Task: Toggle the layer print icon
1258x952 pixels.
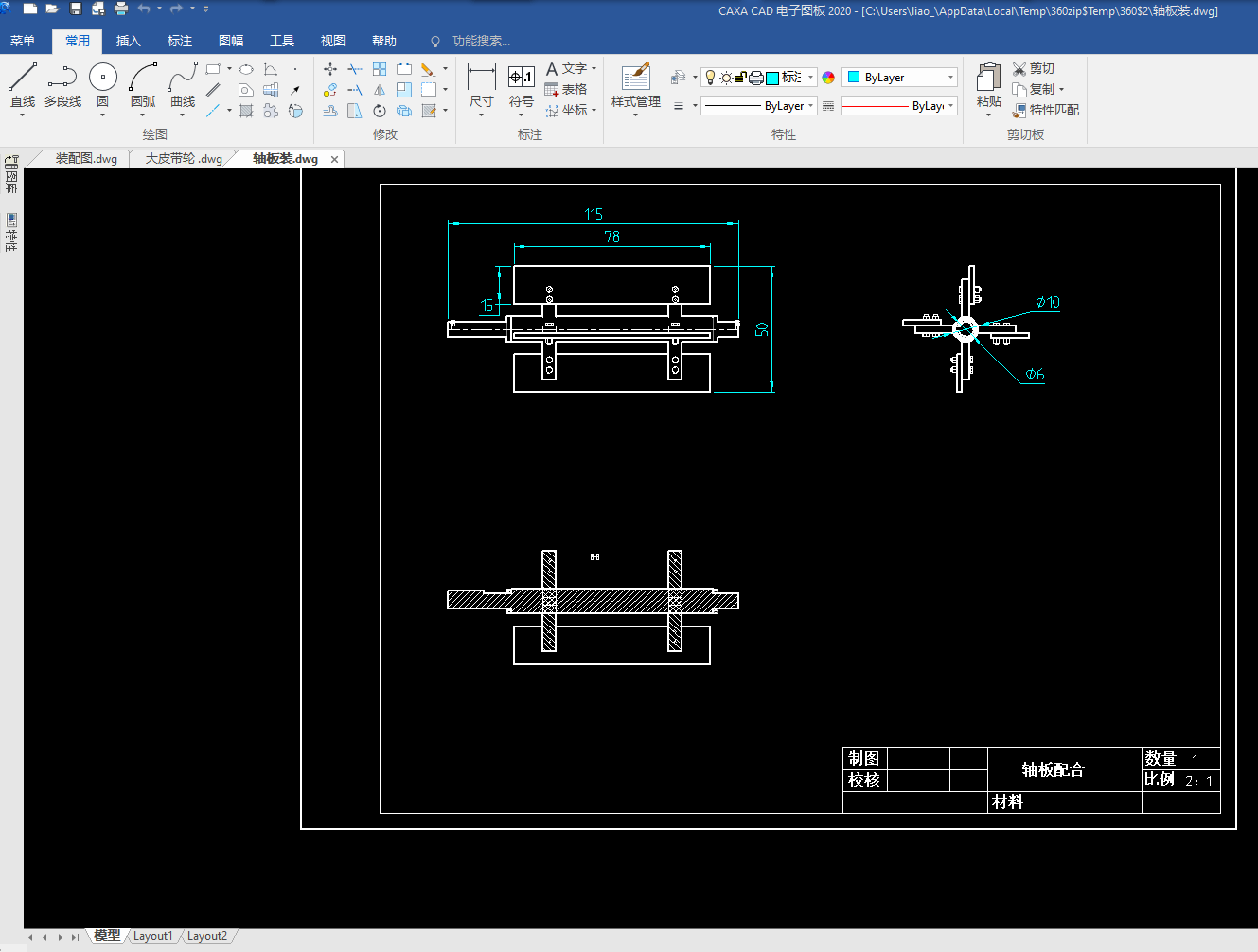Action: [x=756, y=78]
